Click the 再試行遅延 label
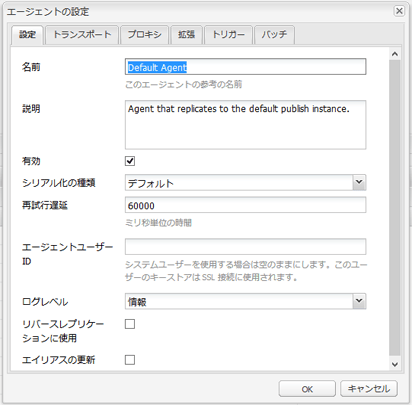Image resolution: width=412 pixels, height=405 pixels. pyautogui.click(x=45, y=205)
